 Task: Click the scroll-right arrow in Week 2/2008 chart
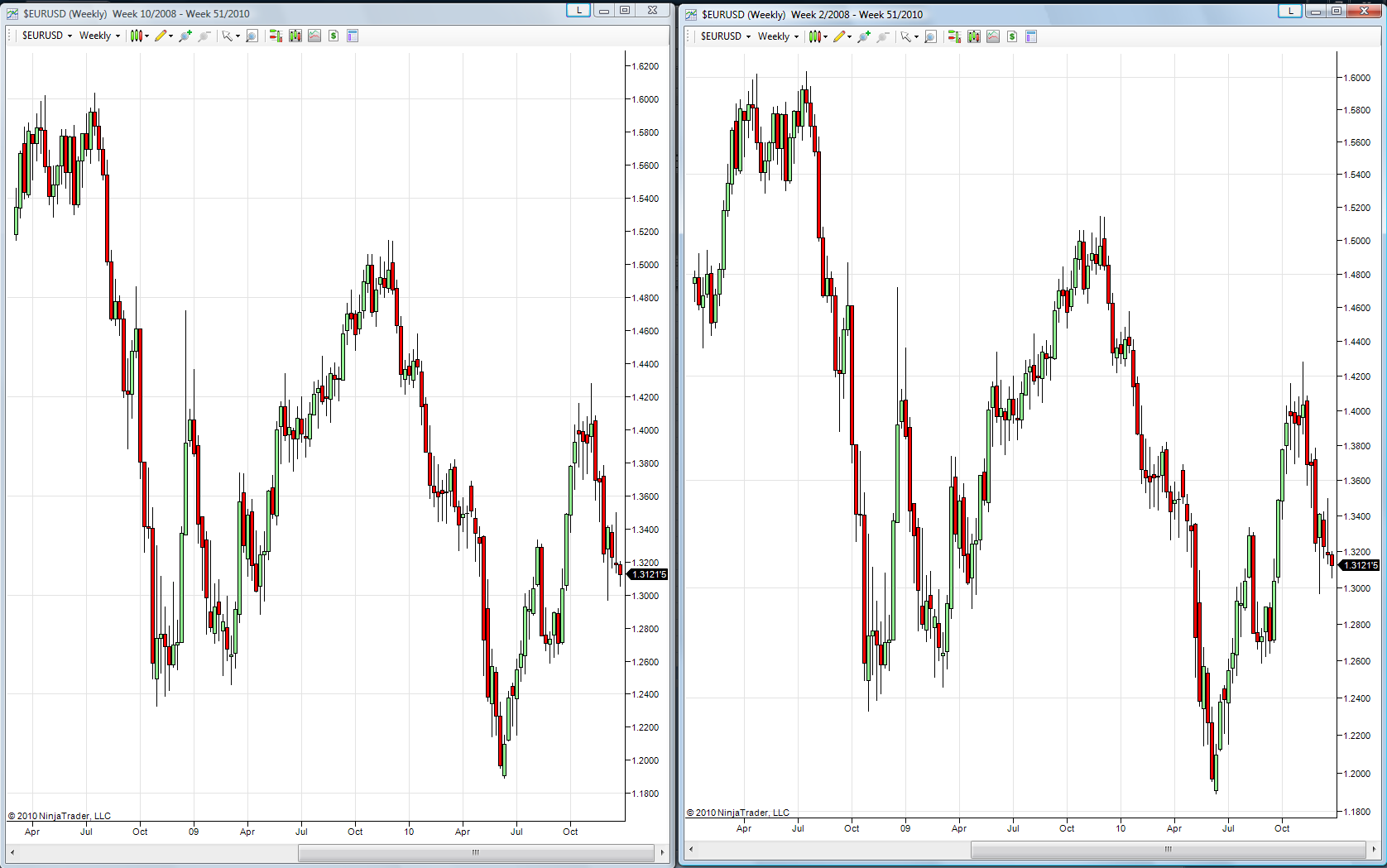pyautogui.click(x=1374, y=849)
